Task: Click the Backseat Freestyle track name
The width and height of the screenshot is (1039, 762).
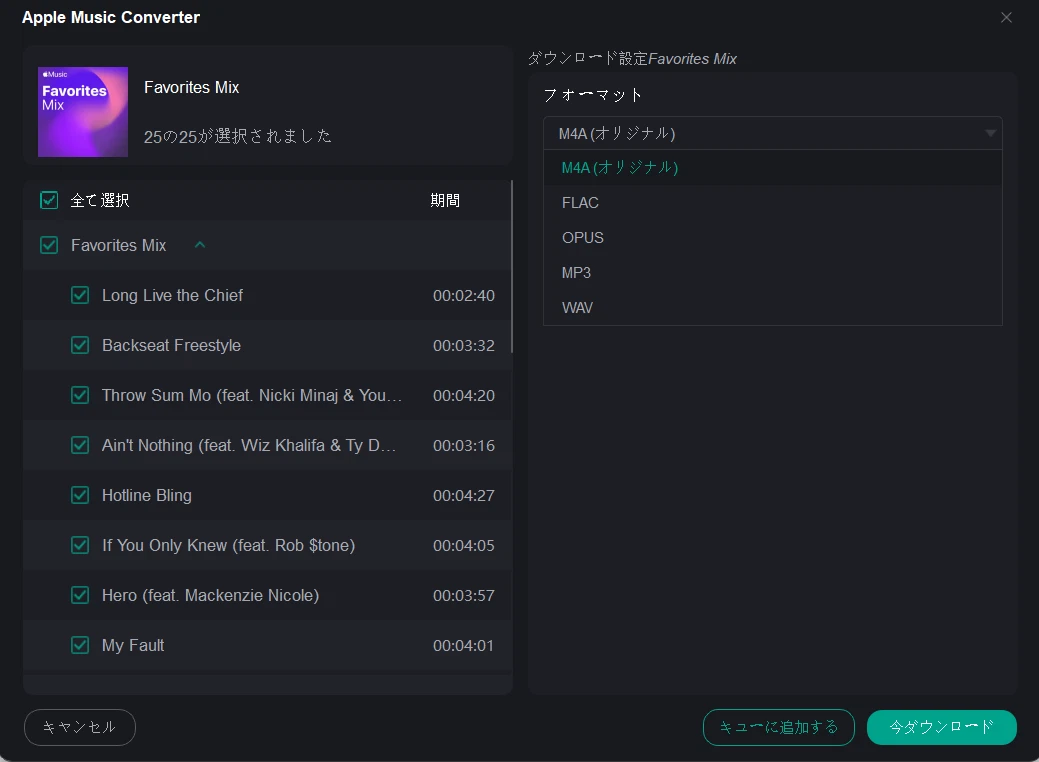Action: pyautogui.click(x=171, y=345)
